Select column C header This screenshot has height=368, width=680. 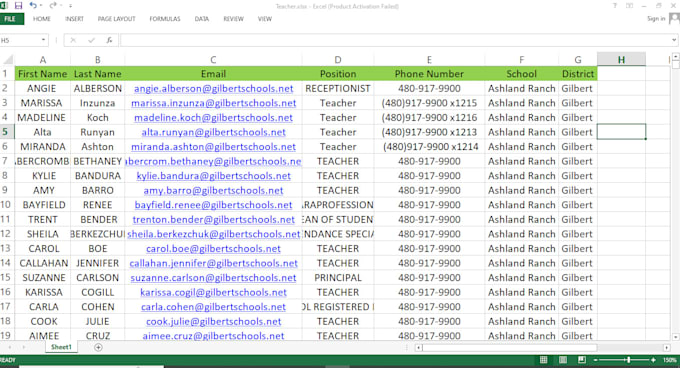213,60
